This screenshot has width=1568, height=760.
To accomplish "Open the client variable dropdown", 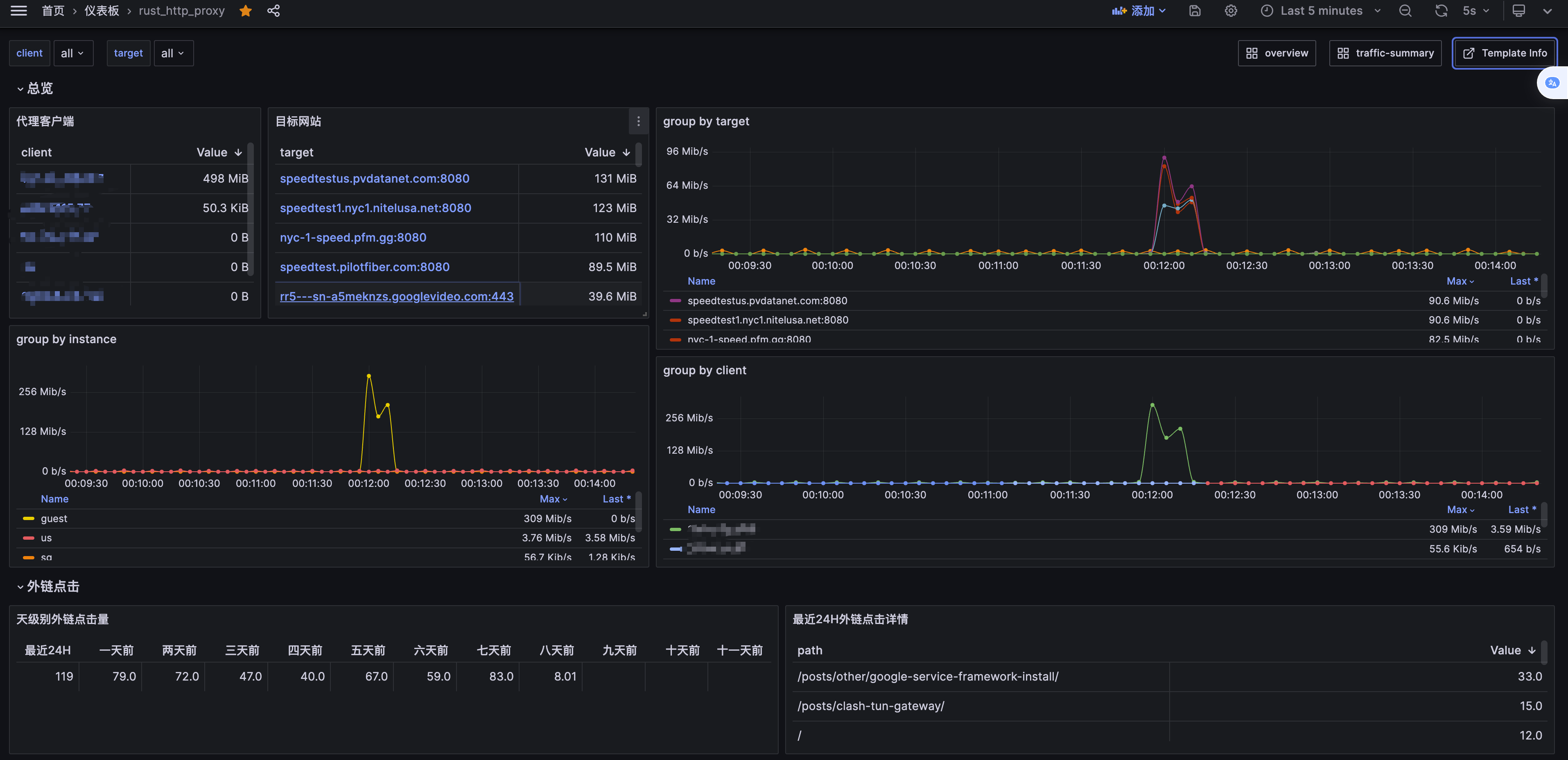I will (x=73, y=54).
